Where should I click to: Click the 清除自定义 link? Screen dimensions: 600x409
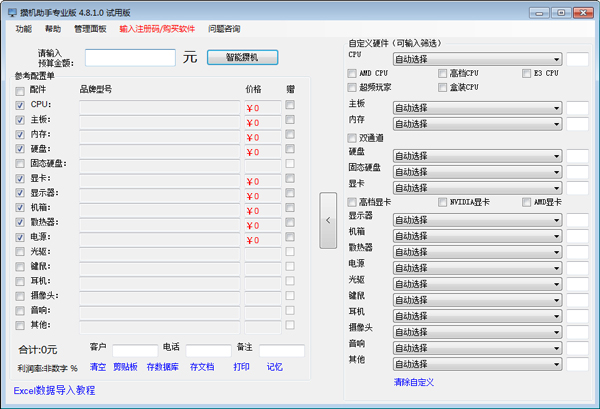[414, 382]
